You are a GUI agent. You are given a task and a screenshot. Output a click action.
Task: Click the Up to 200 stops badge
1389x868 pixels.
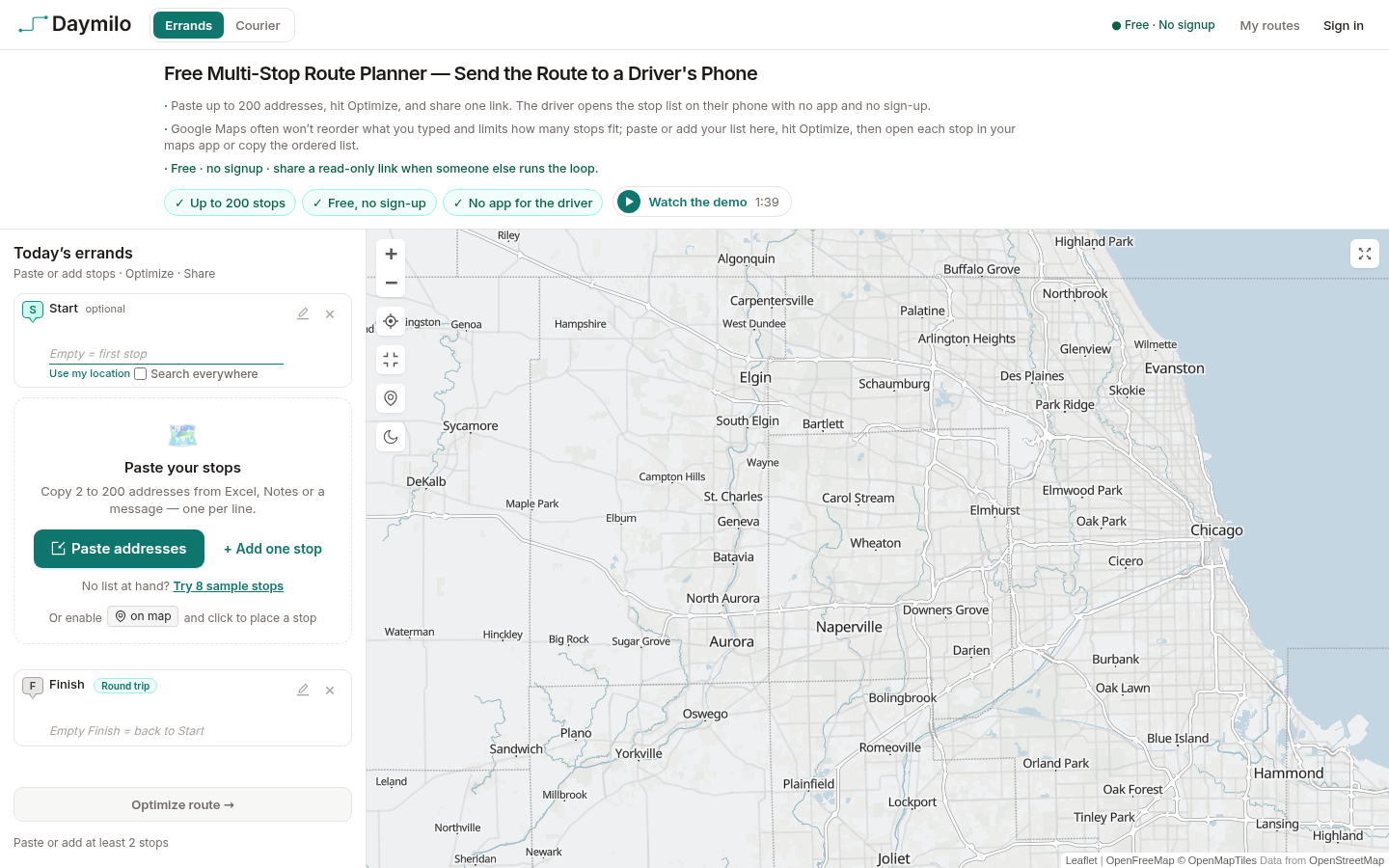tap(230, 203)
